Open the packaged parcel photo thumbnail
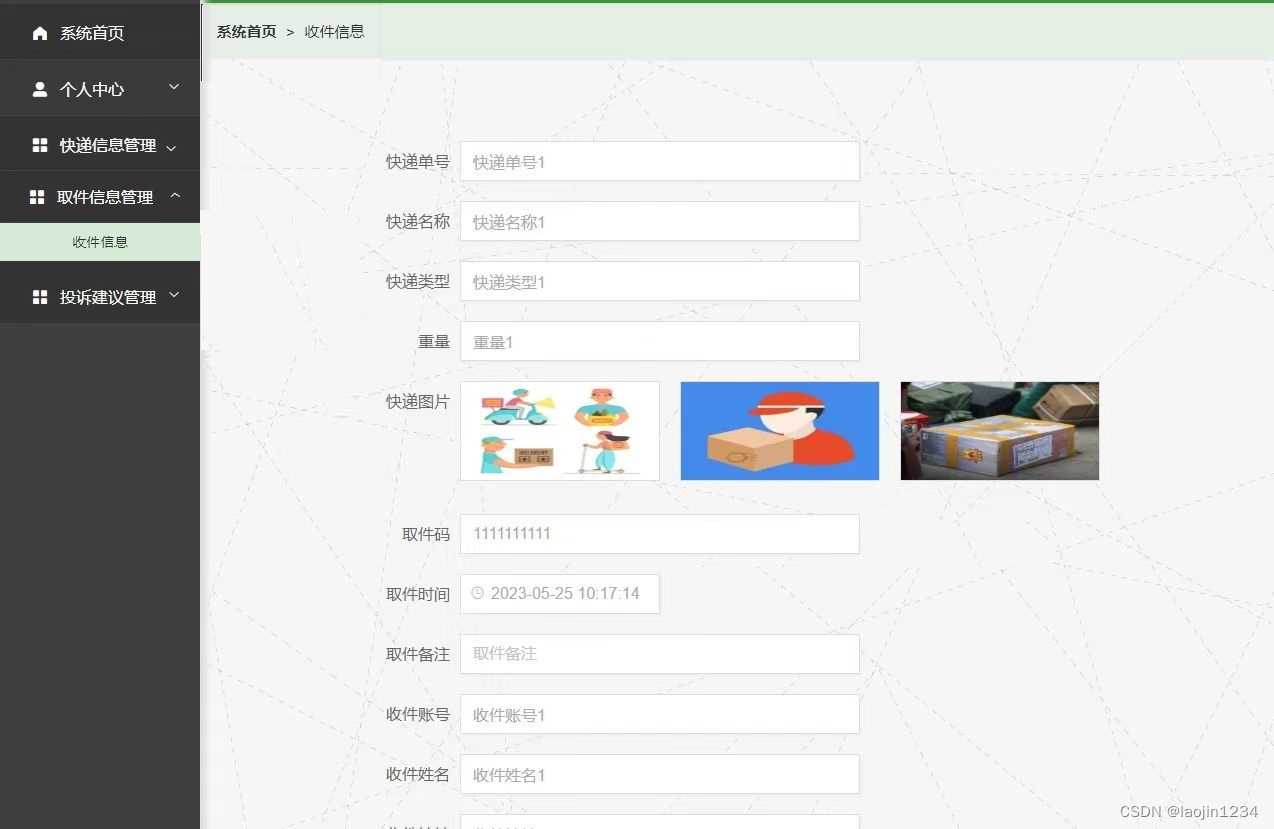The width and height of the screenshot is (1274, 829). click(999, 430)
